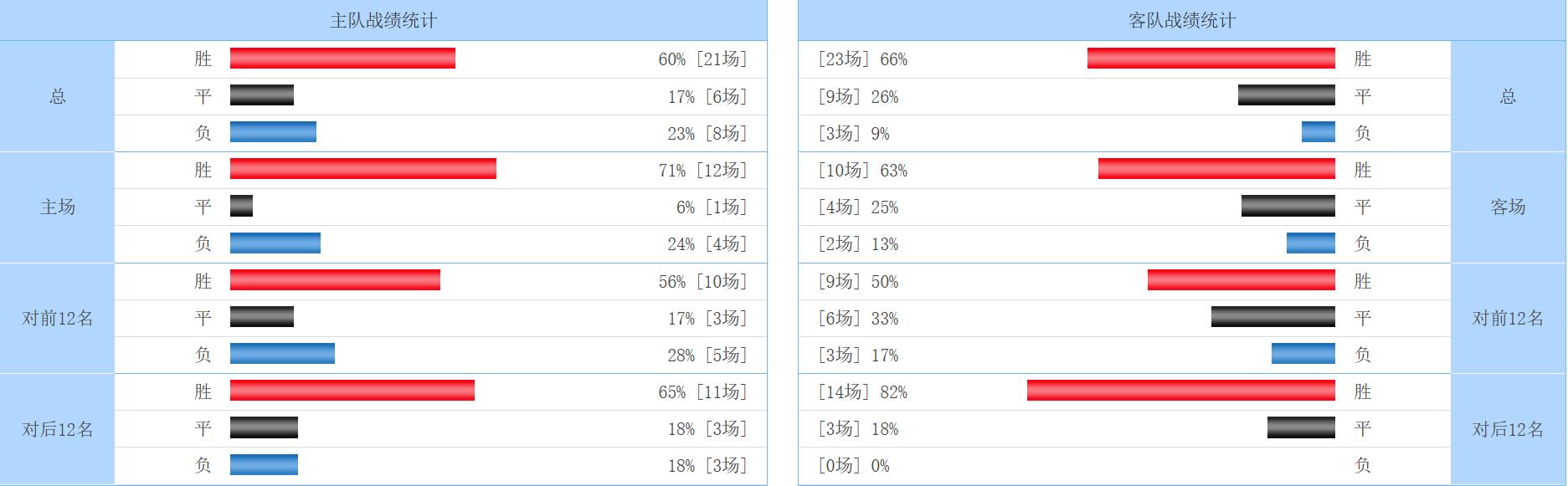Select the [23场] 66% away win value
The height and width of the screenshot is (486, 1568).
(x=862, y=59)
